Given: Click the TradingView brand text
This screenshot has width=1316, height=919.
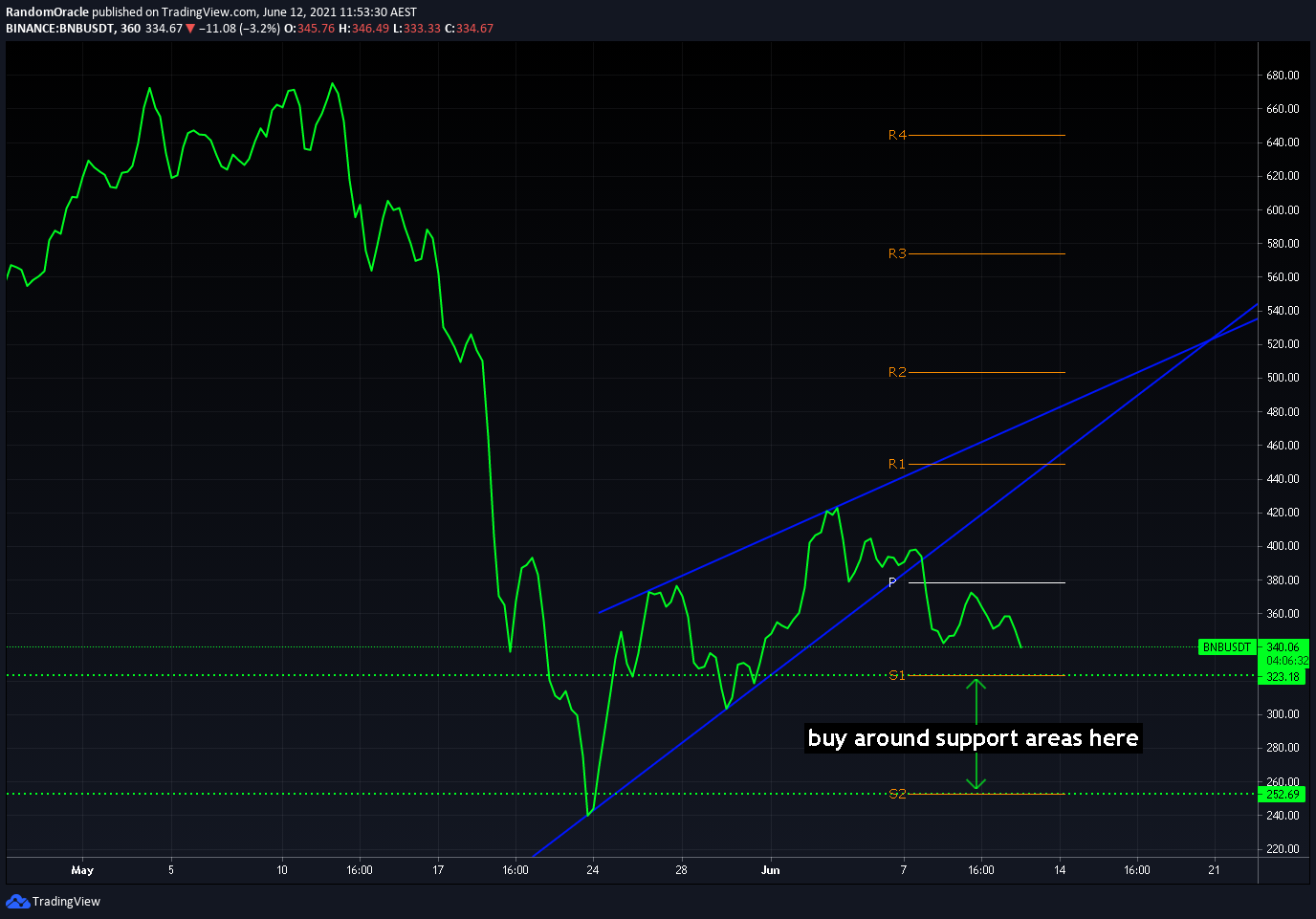Looking at the screenshot, I should pos(66,902).
